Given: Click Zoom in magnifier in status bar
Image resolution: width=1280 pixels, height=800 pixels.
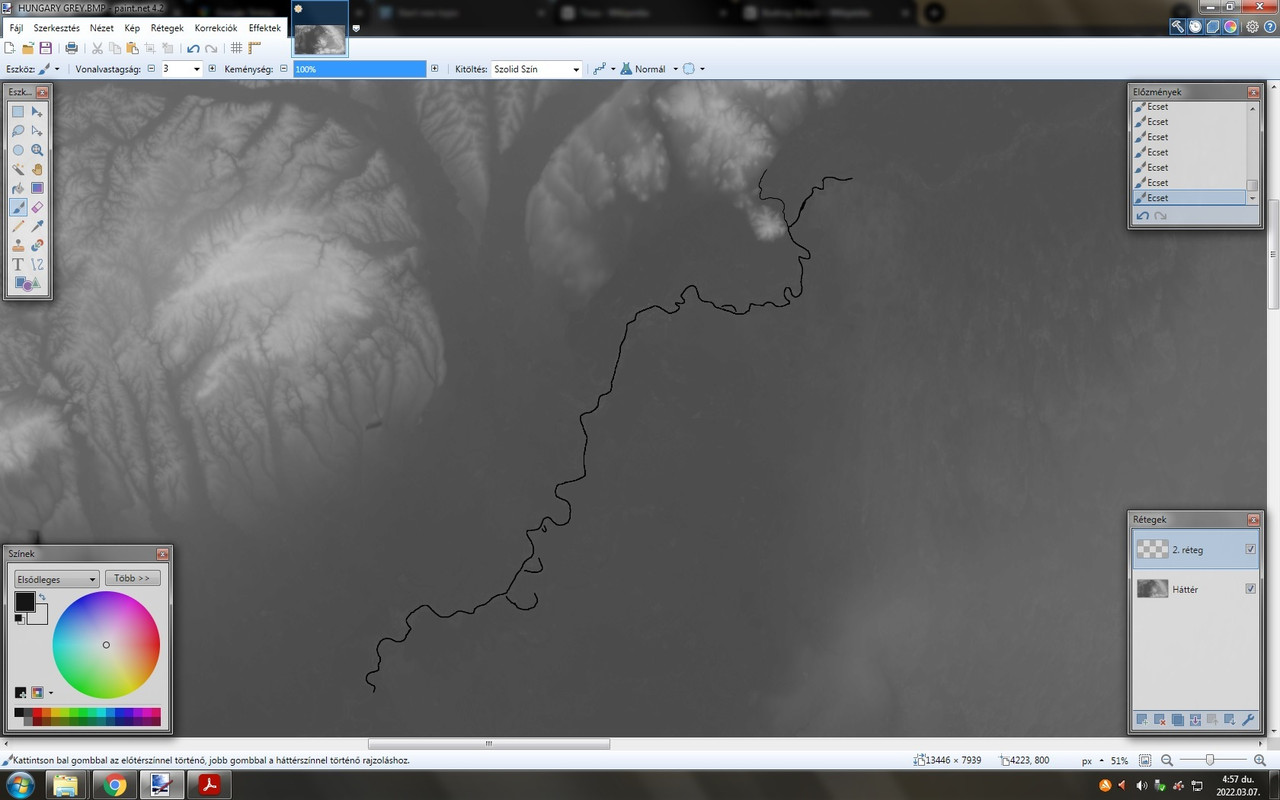Looking at the screenshot, I should [x=1260, y=761].
